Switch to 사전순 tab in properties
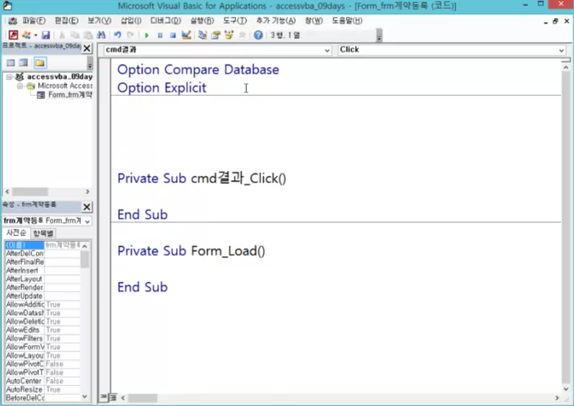This screenshot has width=574, height=406. 16,233
